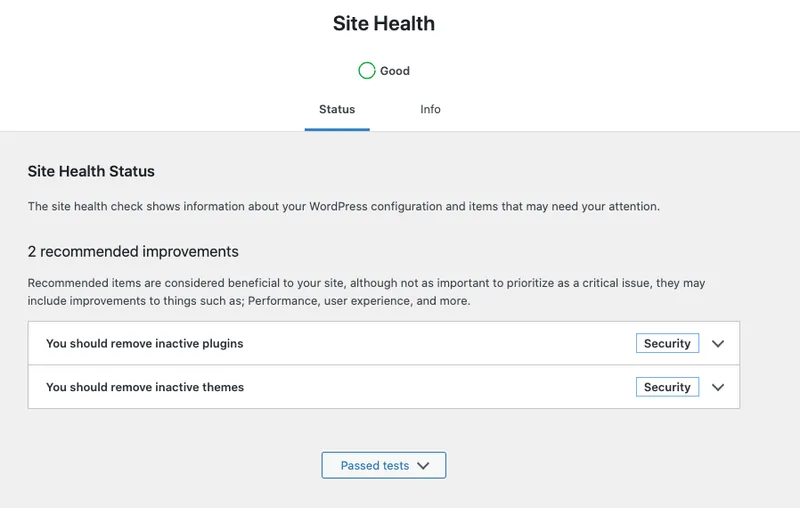The height and width of the screenshot is (508, 800).
Task: Open "You should remove inactive plugins" item
Action: pos(145,343)
